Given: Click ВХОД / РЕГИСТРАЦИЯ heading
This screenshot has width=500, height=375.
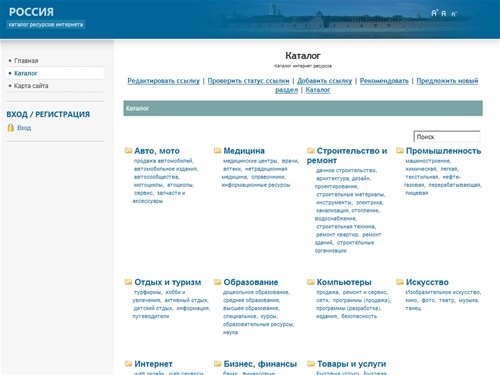Looking at the screenshot, I should tap(48, 114).
